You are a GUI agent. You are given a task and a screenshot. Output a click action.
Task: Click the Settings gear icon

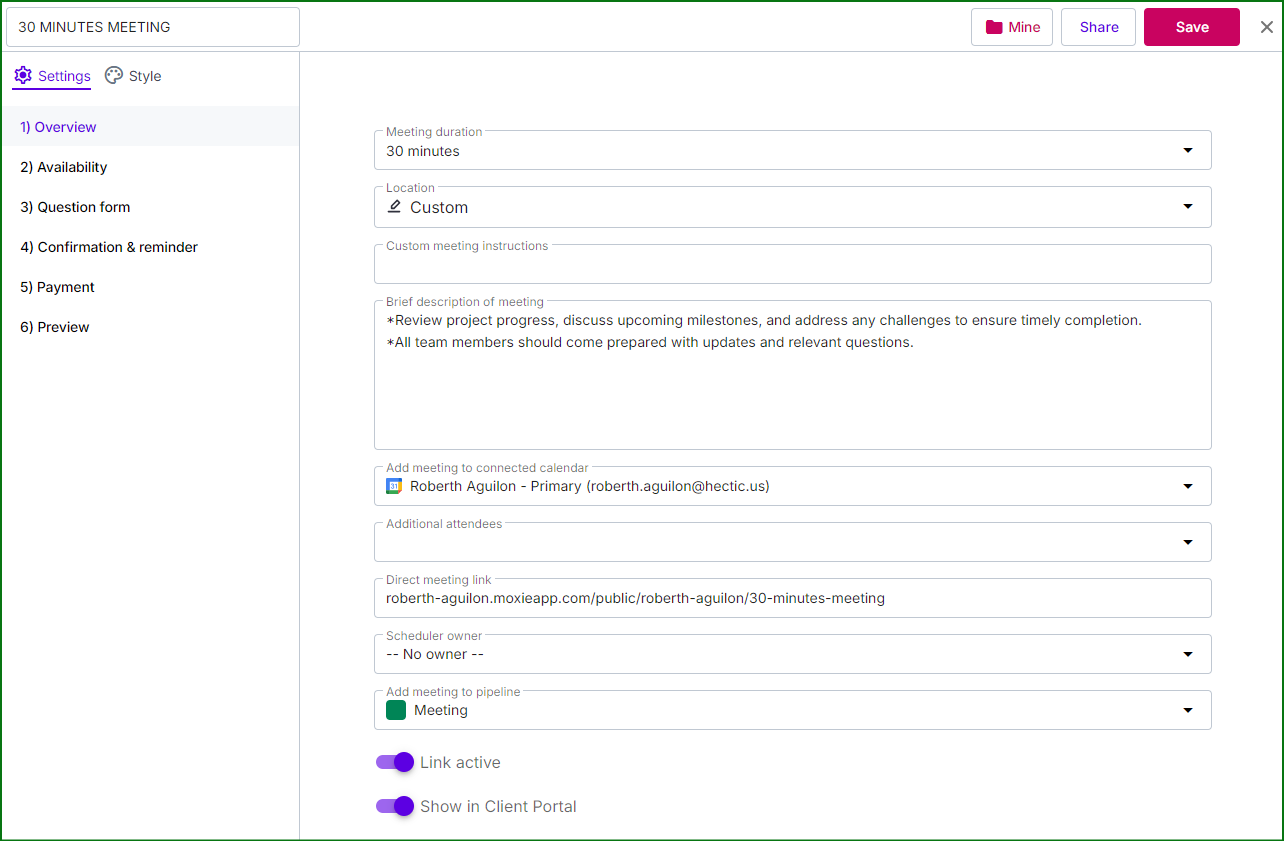(x=22, y=75)
